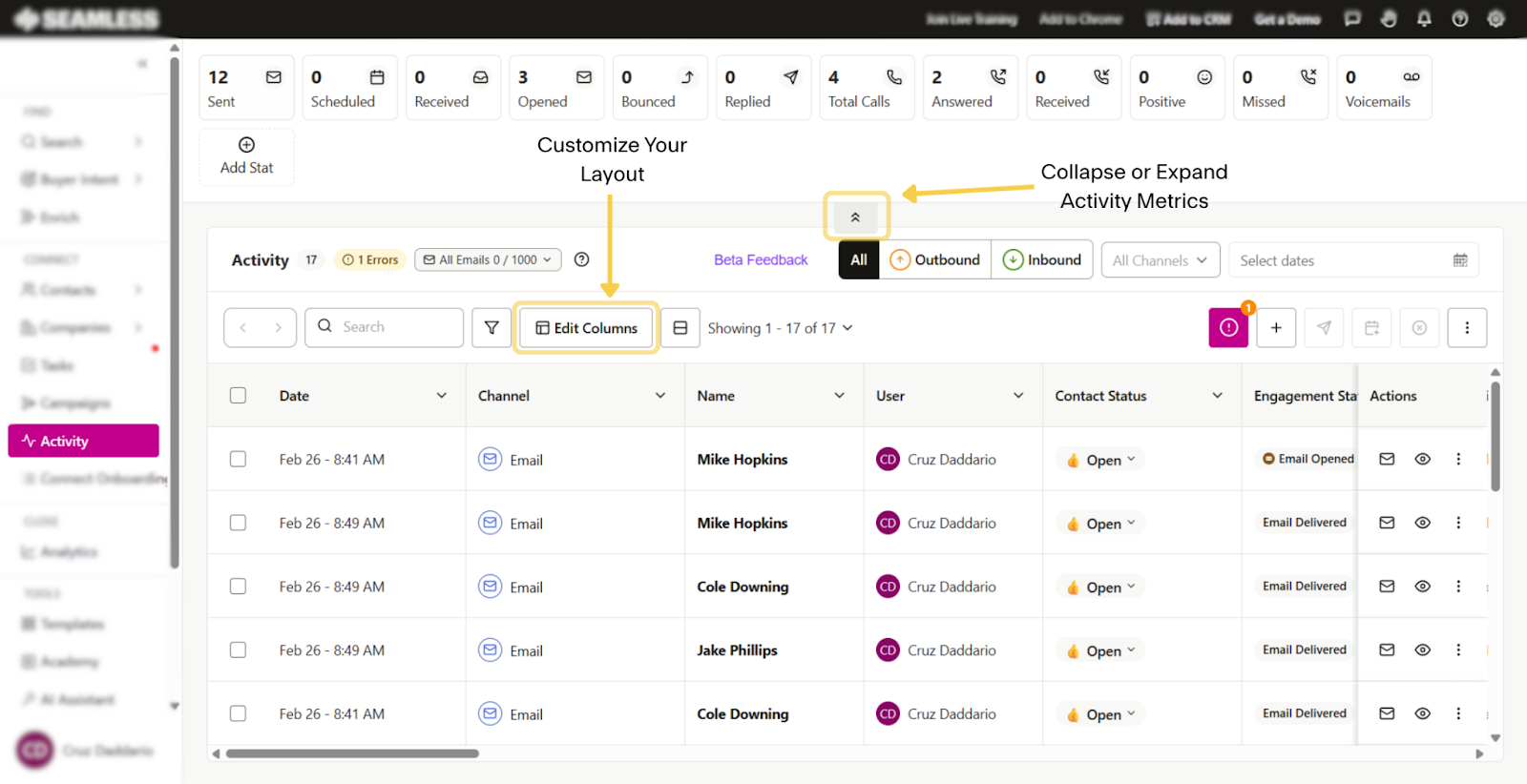Open chat message icon in top bar
Viewport: 1527px width, 784px height.
[x=1352, y=19]
